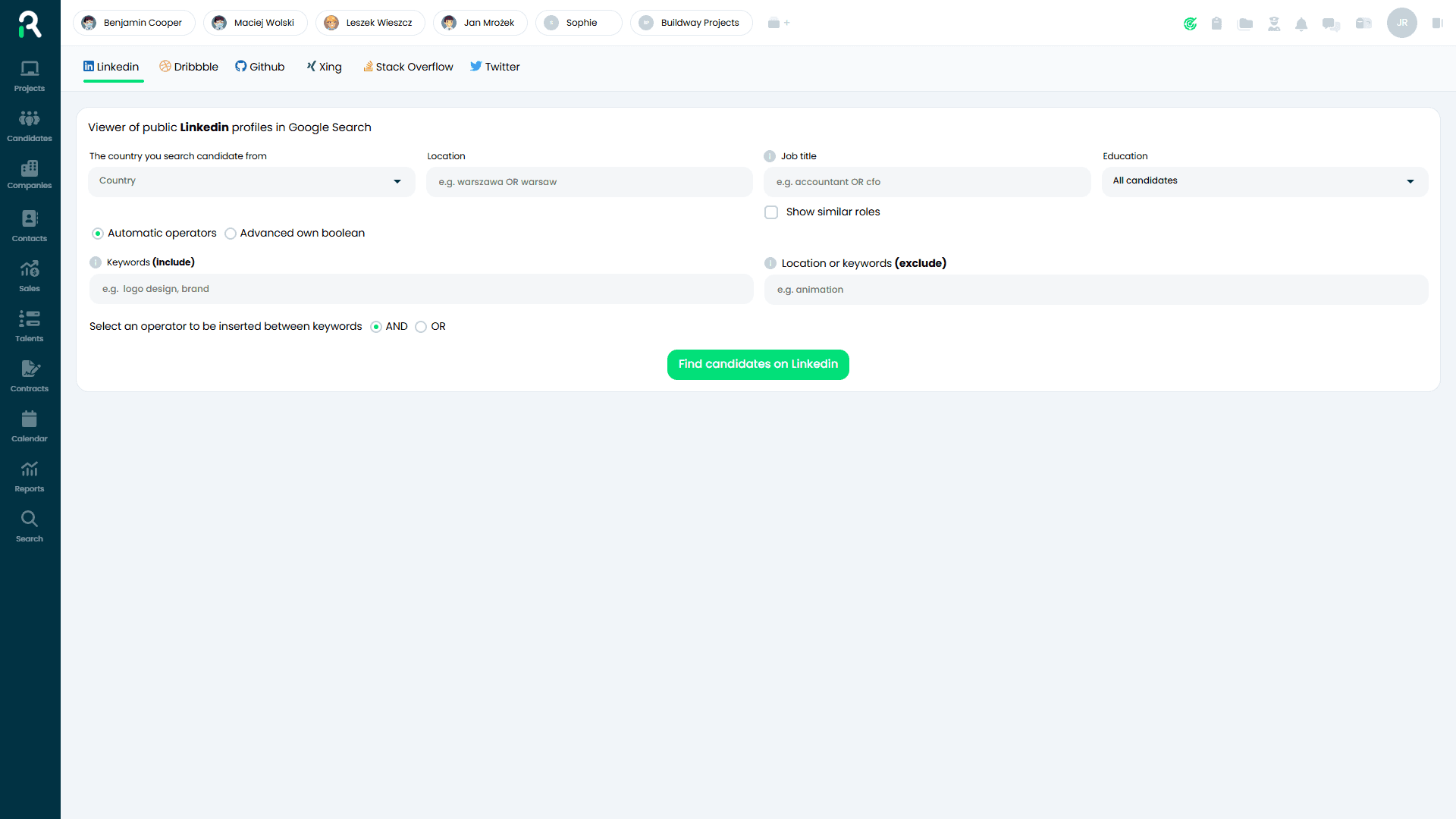Enable the Show similar roles checkbox
The image size is (1456, 819).
[771, 212]
